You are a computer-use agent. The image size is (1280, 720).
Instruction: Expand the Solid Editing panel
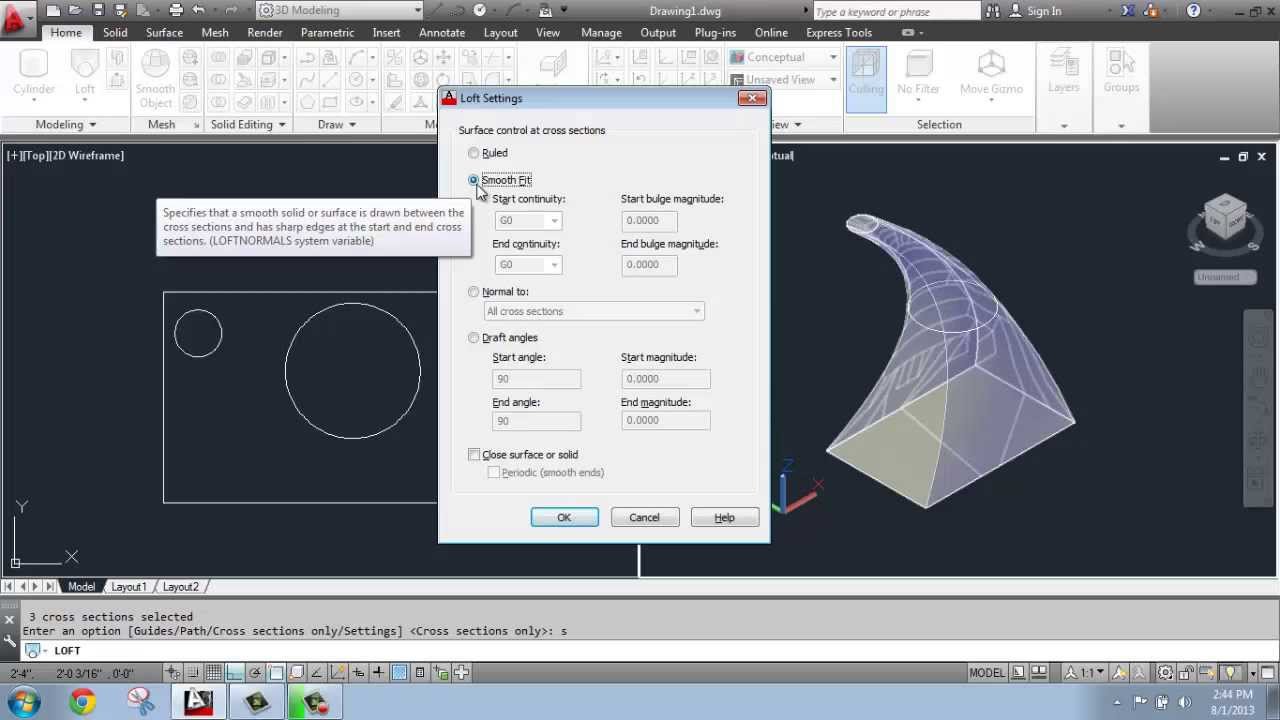tap(248, 124)
